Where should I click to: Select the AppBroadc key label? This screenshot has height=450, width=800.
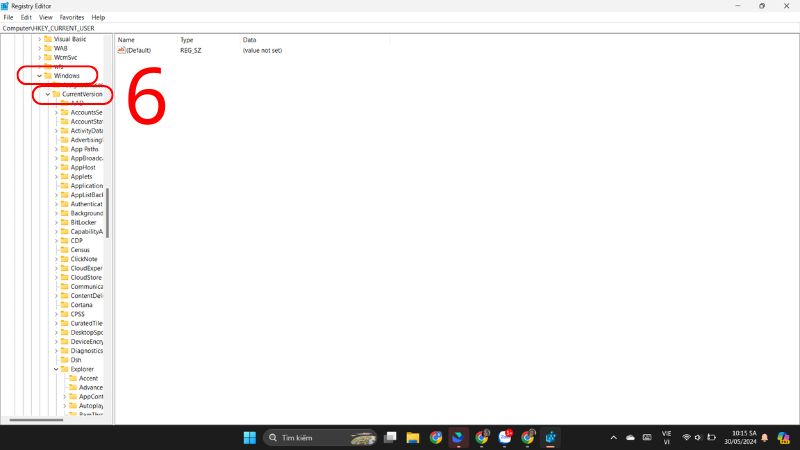(x=87, y=158)
